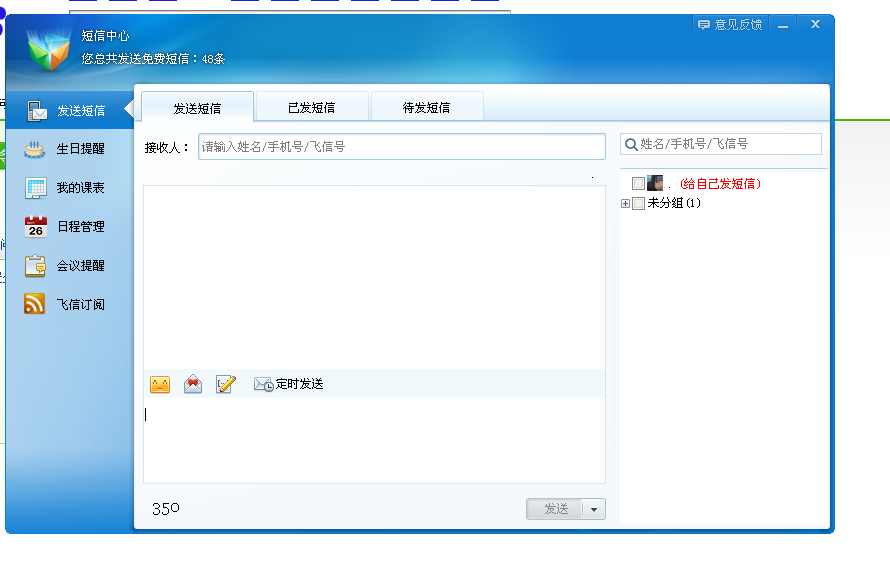Open the greeting card envelope icon
The width and height of the screenshot is (890, 562).
tap(193, 384)
